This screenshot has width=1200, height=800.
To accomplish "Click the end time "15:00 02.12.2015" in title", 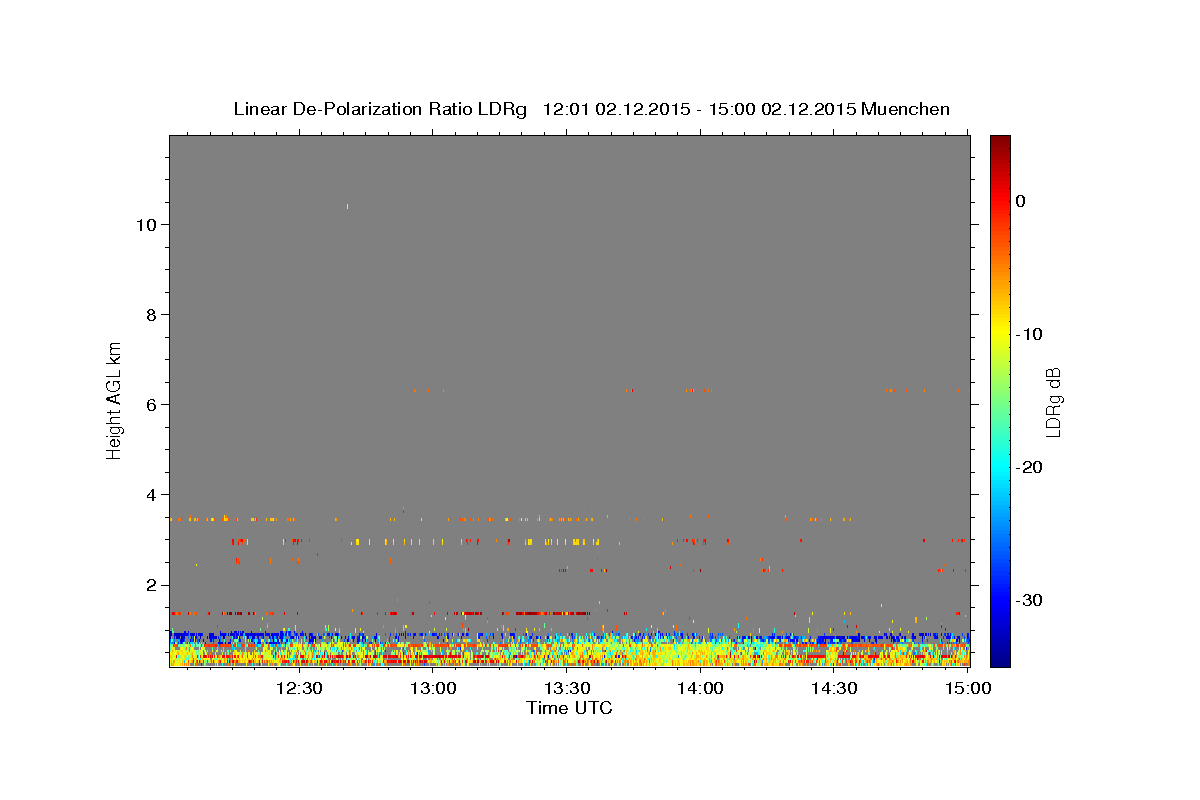I will pyautogui.click(x=782, y=109).
